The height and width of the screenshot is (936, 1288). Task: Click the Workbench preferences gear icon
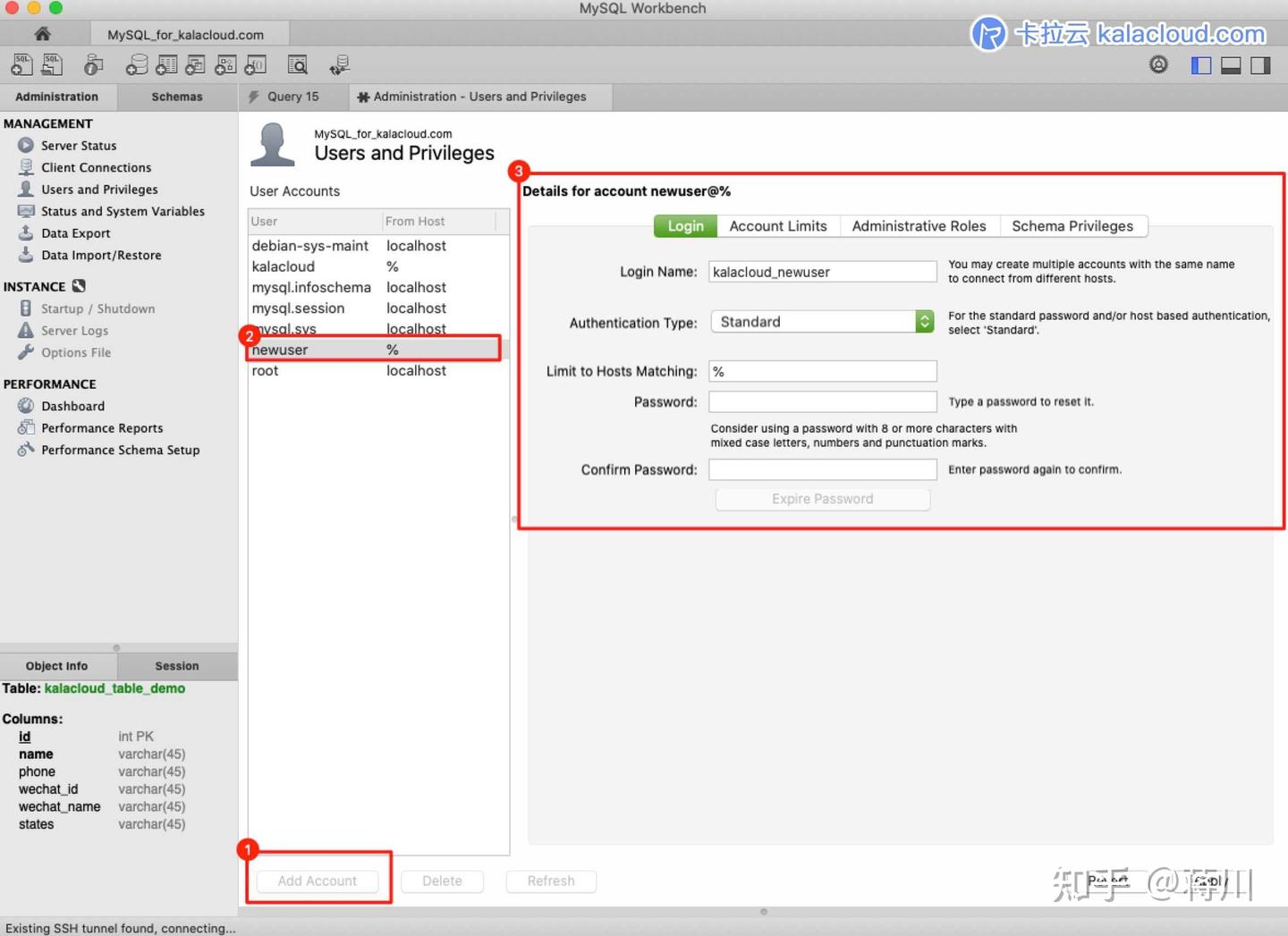1158,64
